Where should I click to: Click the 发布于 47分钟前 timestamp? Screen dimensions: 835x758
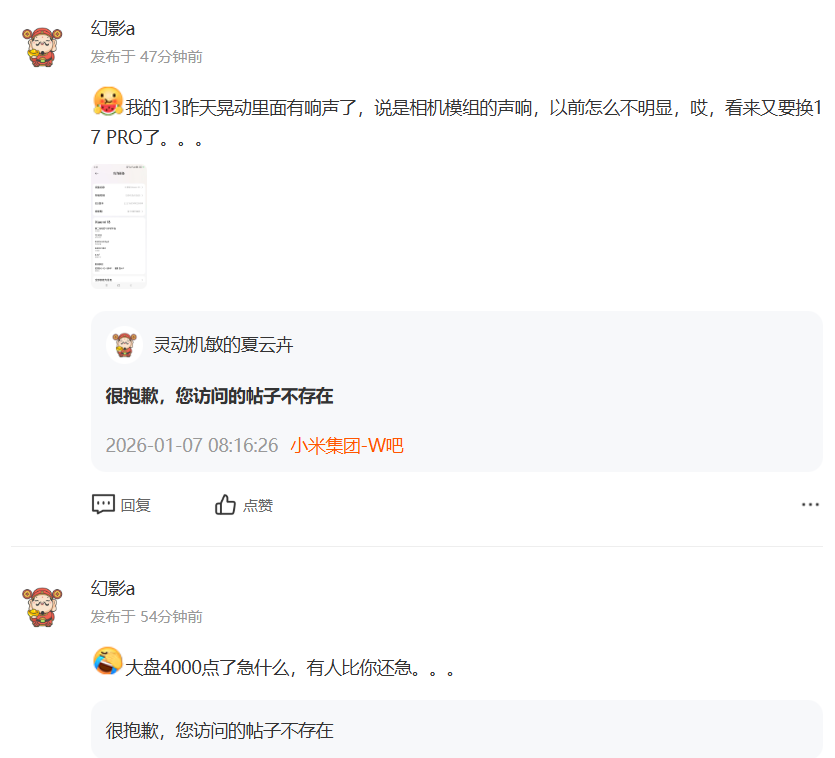146,56
